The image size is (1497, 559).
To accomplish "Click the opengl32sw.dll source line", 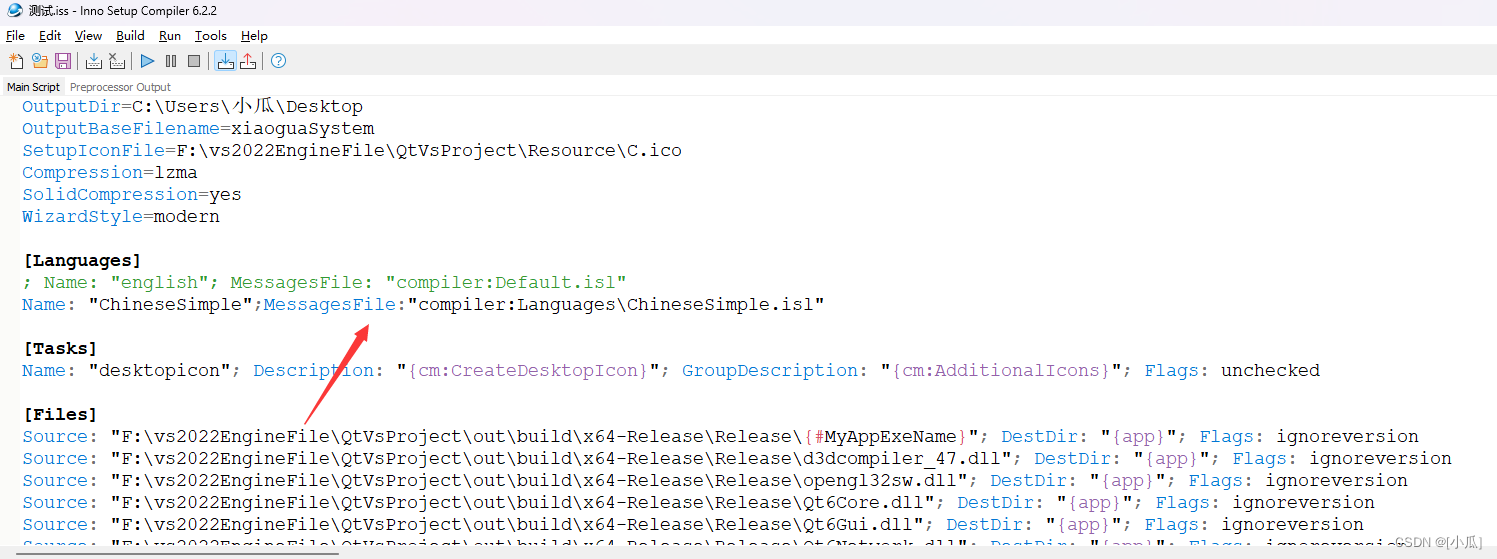I will coord(715,480).
